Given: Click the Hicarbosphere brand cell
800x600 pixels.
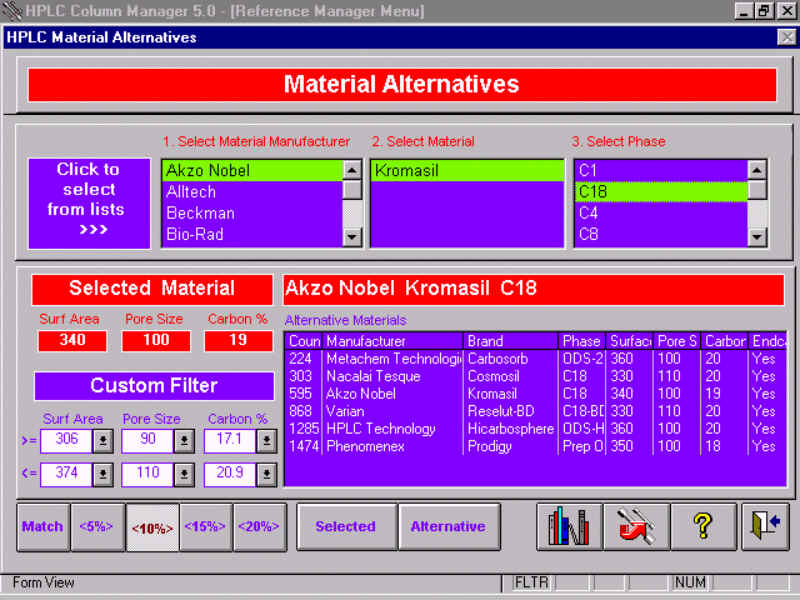Looking at the screenshot, I should [511, 429].
